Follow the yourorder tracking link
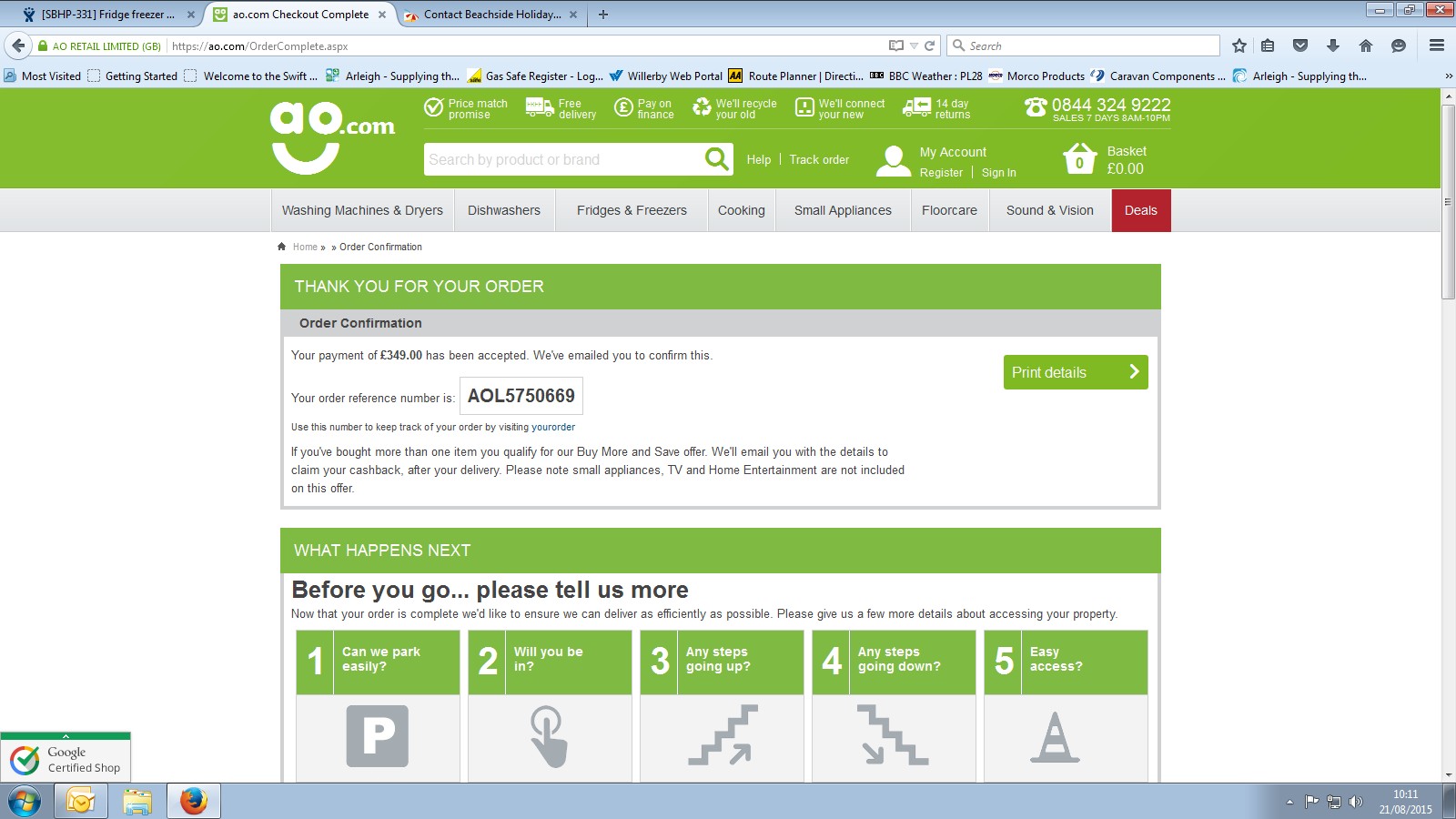Image resolution: width=1456 pixels, height=819 pixels. pos(553,427)
